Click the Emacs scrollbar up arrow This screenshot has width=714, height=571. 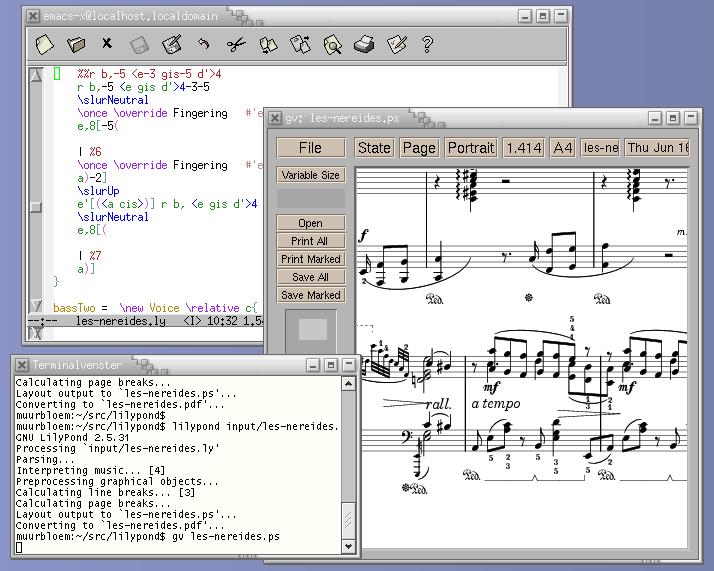click(x=36, y=75)
